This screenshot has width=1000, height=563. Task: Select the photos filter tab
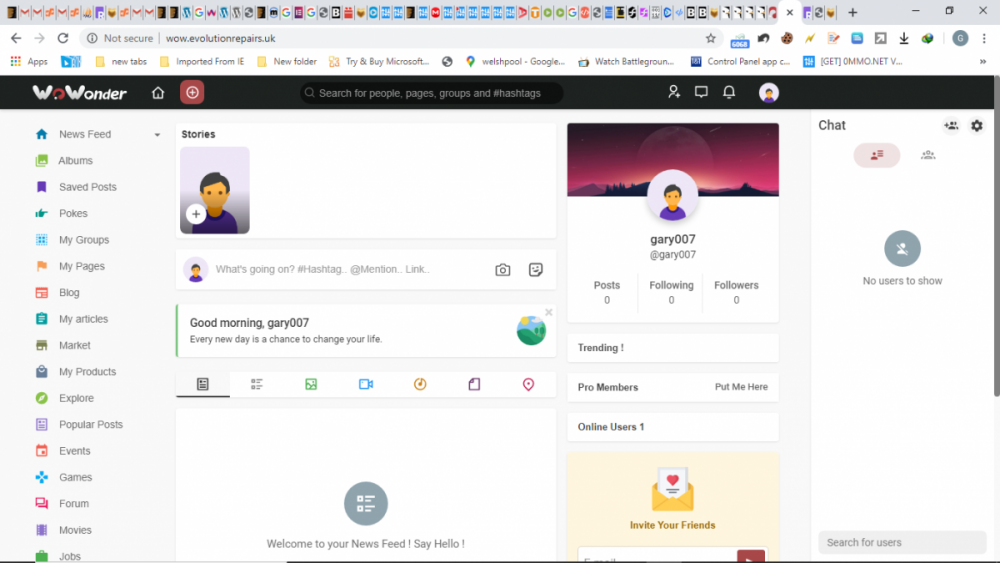(311, 384)
